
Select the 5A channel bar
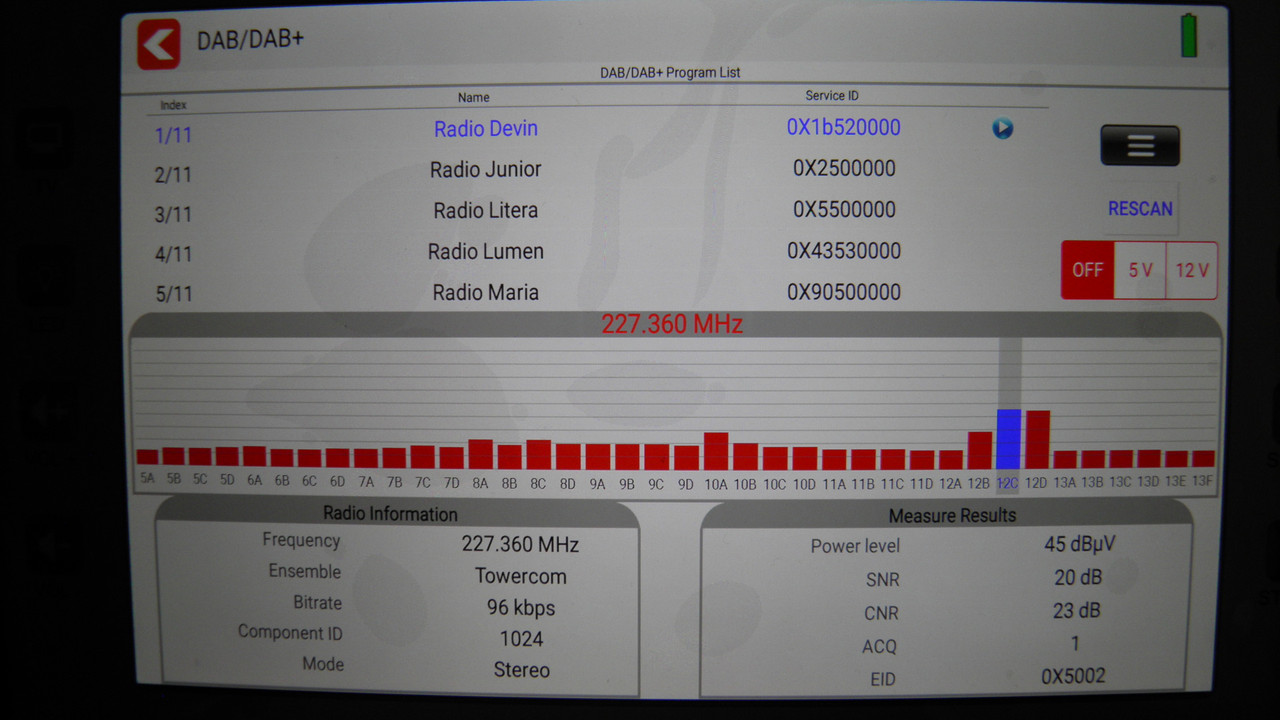148,457
